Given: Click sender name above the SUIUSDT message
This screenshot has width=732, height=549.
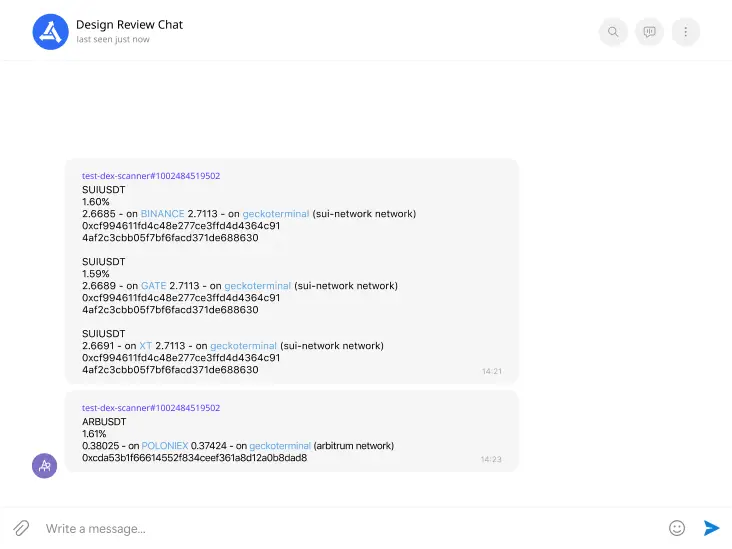Looking at the screenshot, I should (150, 176).
